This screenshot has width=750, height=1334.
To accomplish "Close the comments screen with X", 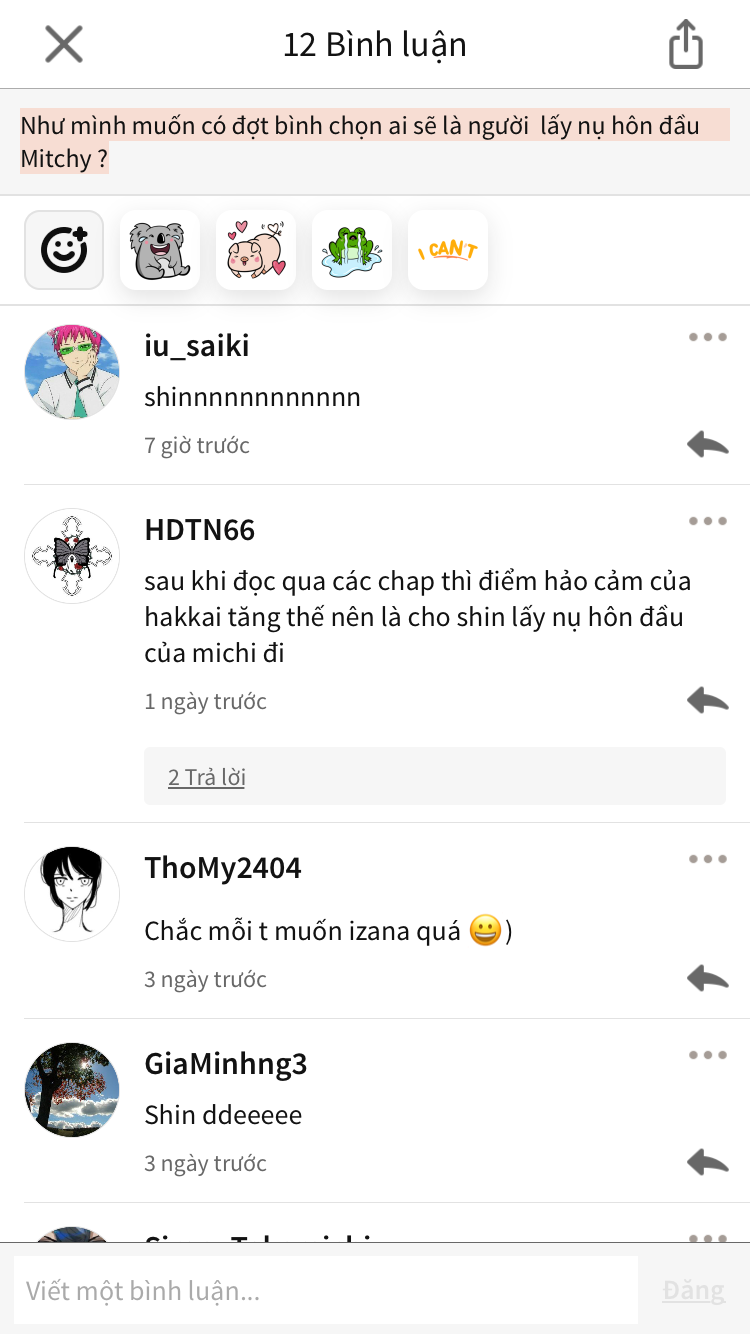I will coord(64,44).
